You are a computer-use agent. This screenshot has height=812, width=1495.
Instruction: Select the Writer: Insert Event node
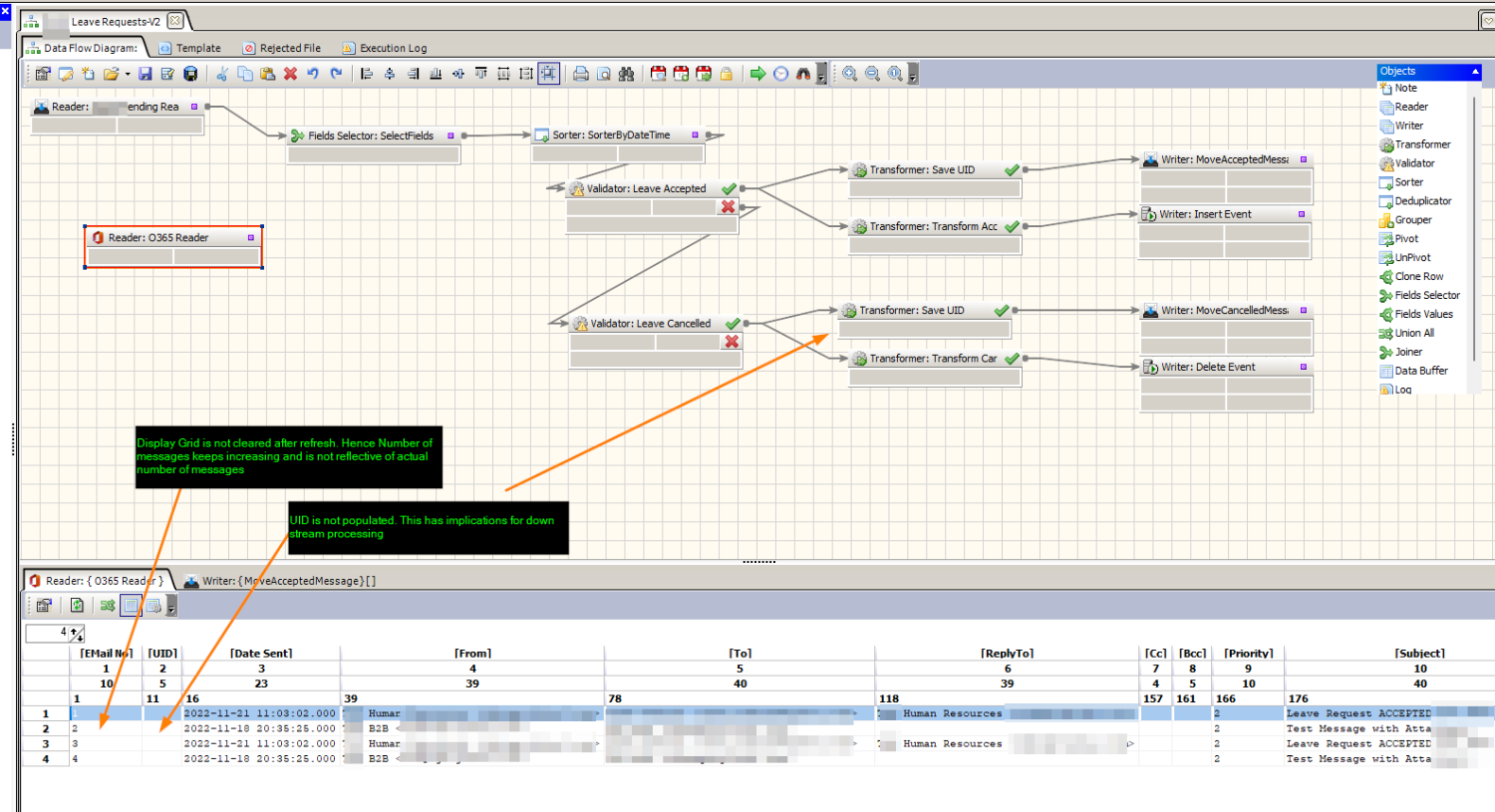pyautogui.click(x=1225, y=232)
